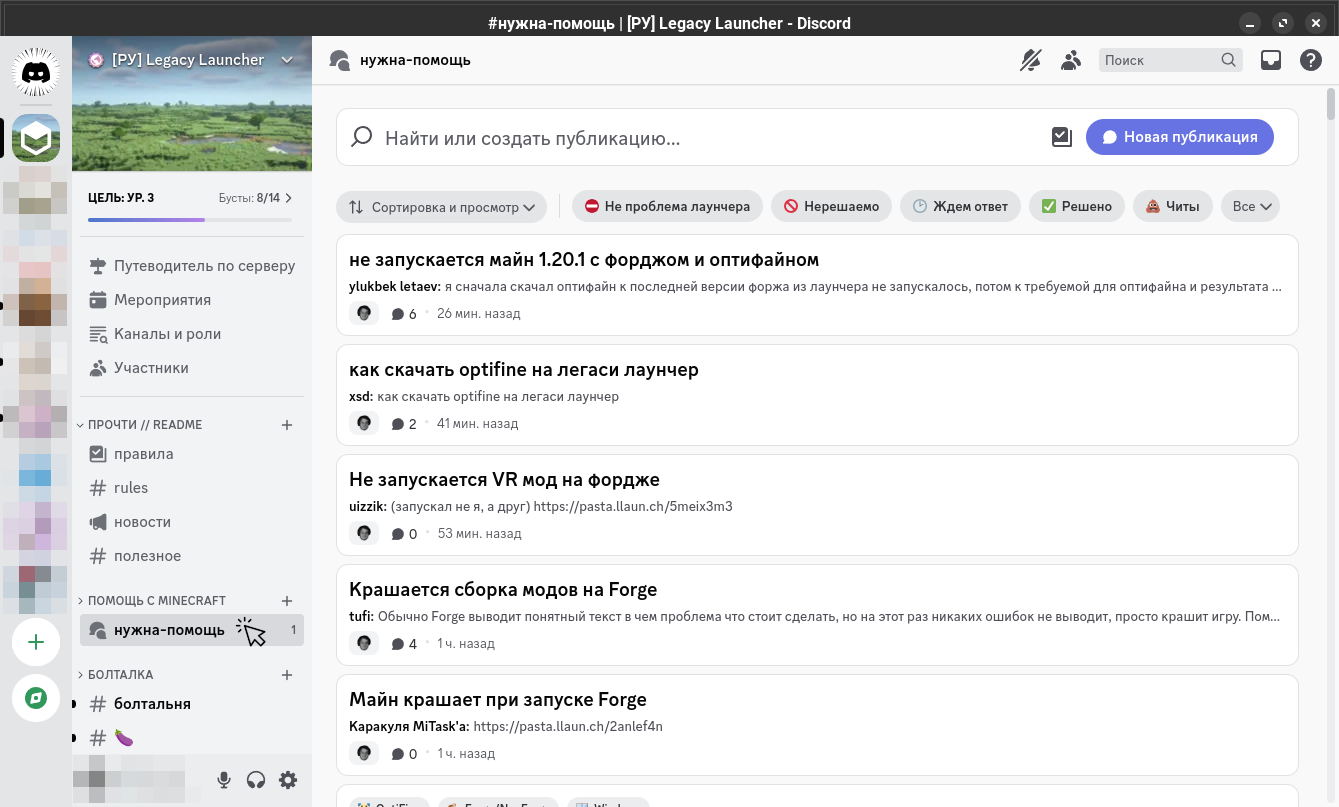The height and width of the screenshot is (807, 1339).
Task: Click the server boost goal progress bar
Action: pos(190,219)
